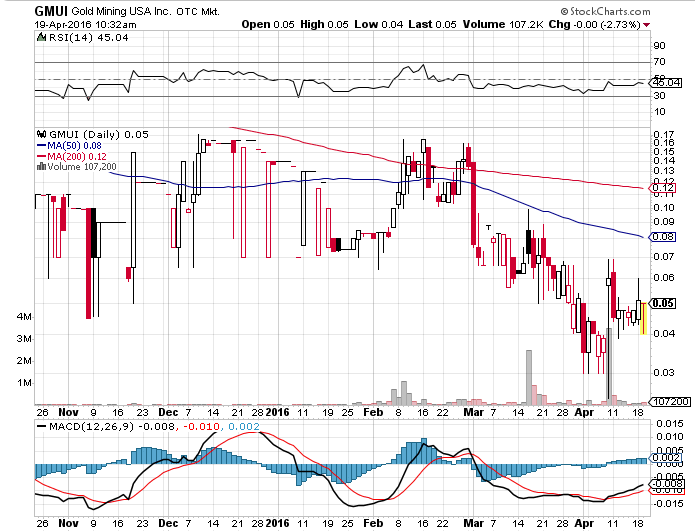Click the blue 0.08 MA(50) price tag

(663, 237)
